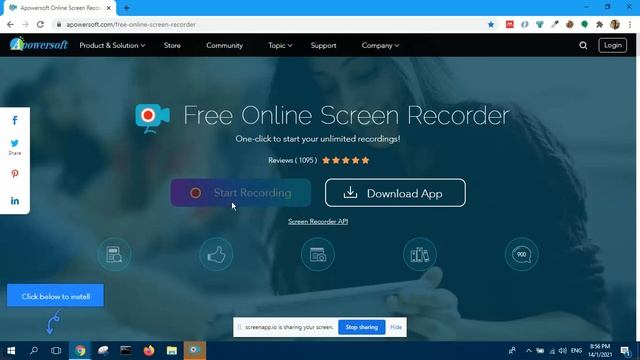Open the screen recorder app in taskbar
Screen dimensions: 640x360
(195, 351)
